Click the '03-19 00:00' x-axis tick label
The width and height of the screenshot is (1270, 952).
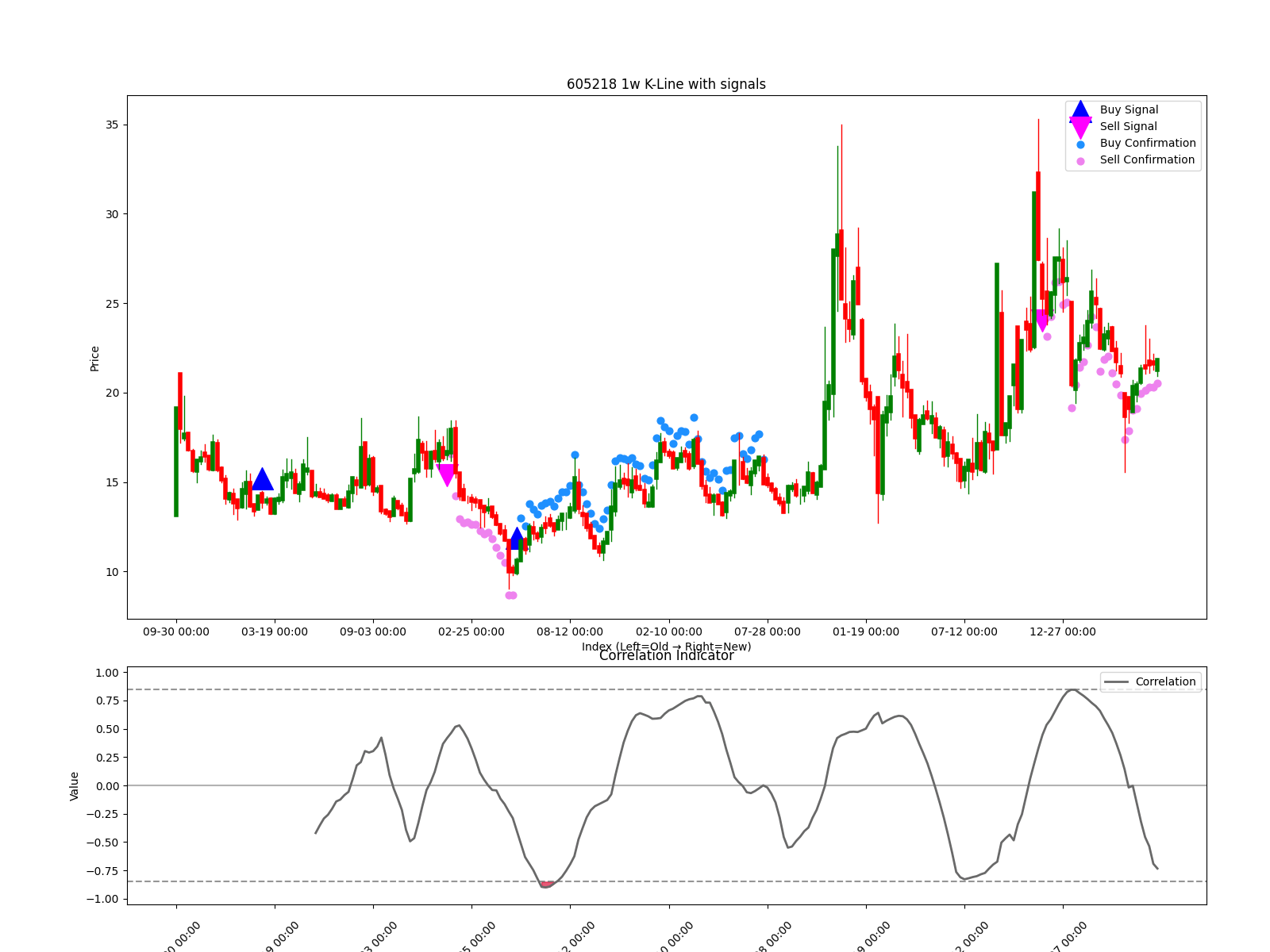click(x=275, y=631)
